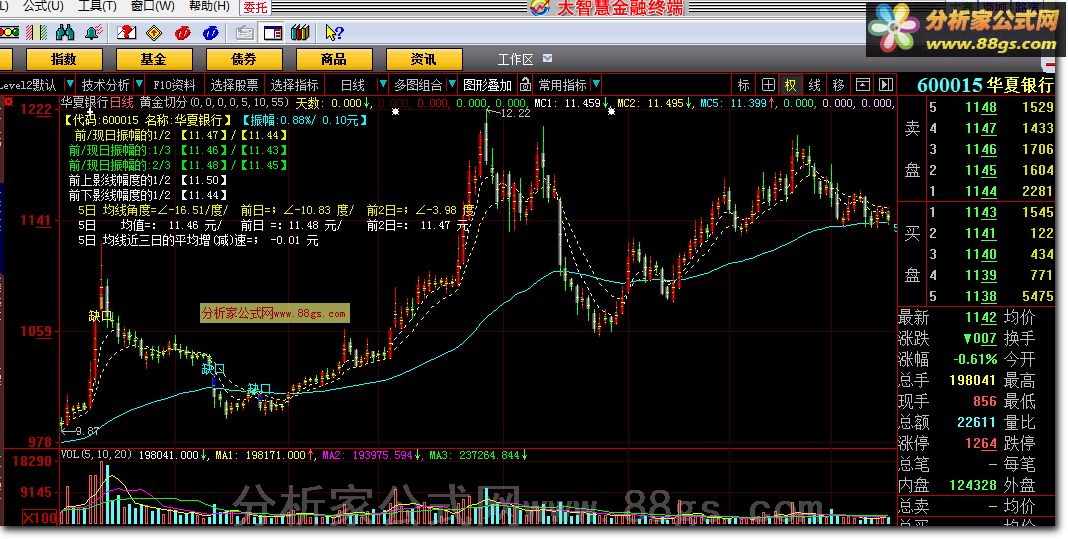Click the 常用指标 label

562,85
